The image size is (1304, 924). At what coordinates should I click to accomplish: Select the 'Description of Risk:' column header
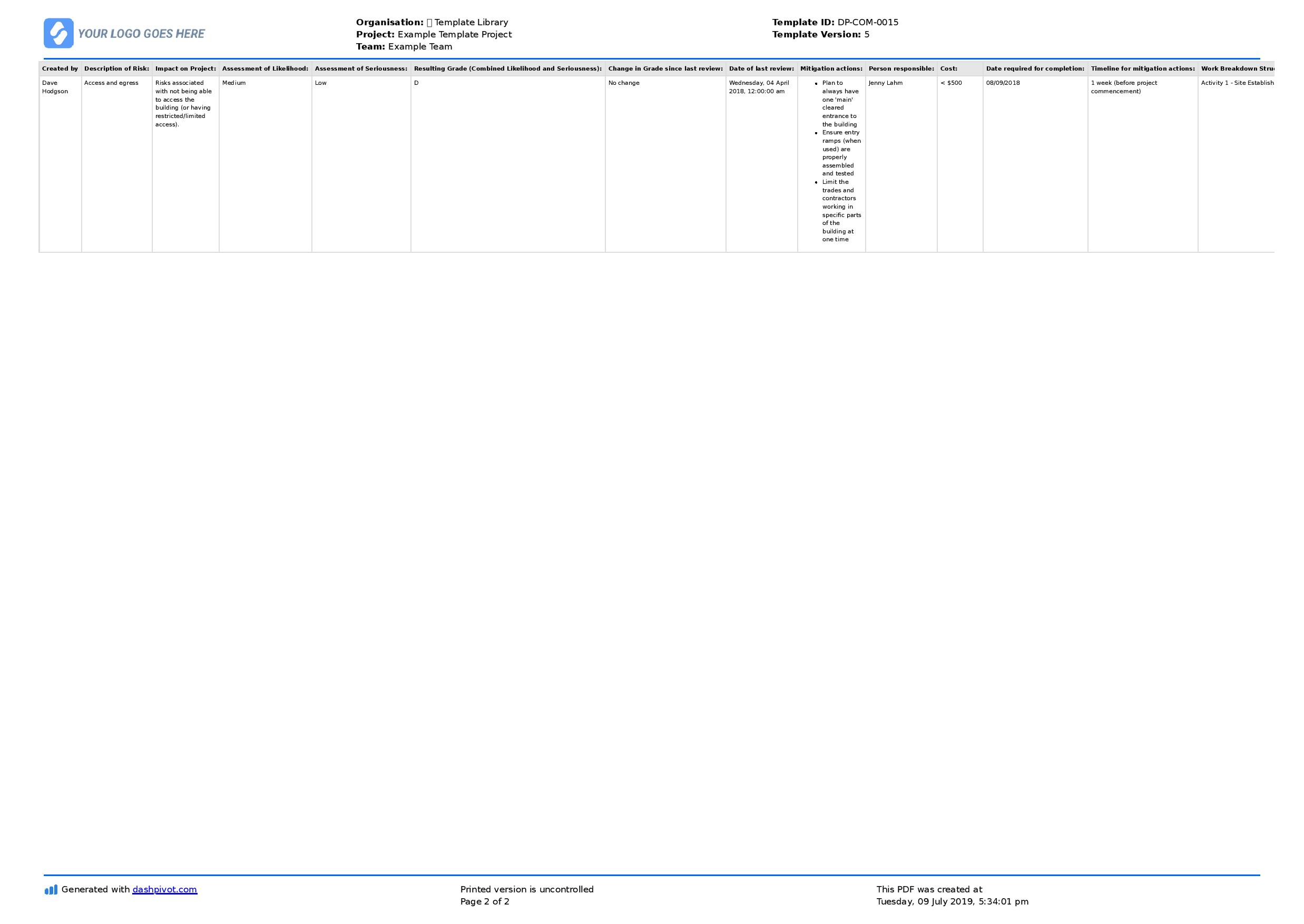pyautogui.click(x=116, y=69)
